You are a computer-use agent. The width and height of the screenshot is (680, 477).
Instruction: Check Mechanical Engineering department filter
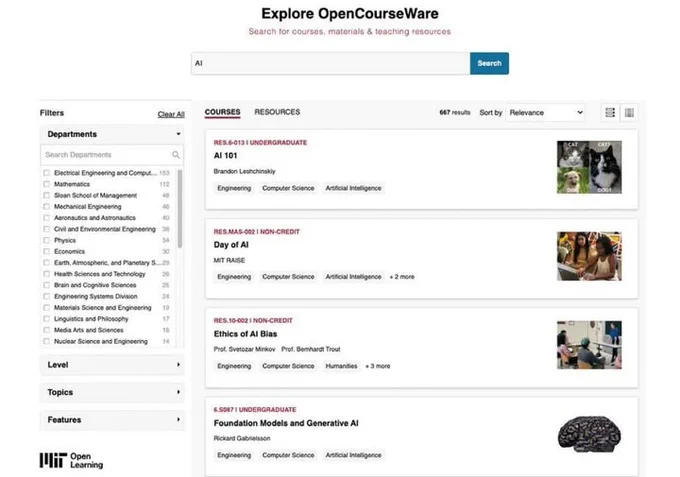pos(46,207)
